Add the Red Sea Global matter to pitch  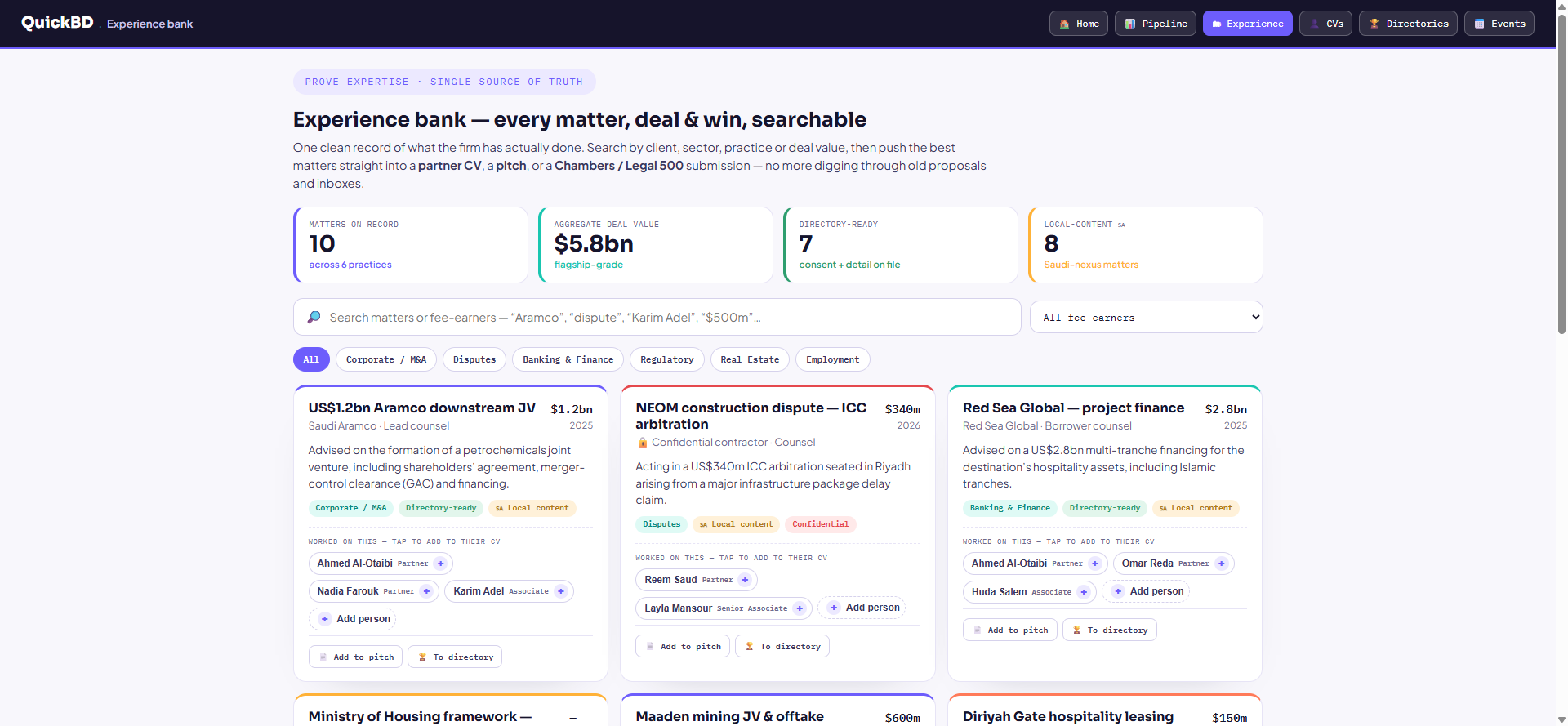pos(1010,630)
